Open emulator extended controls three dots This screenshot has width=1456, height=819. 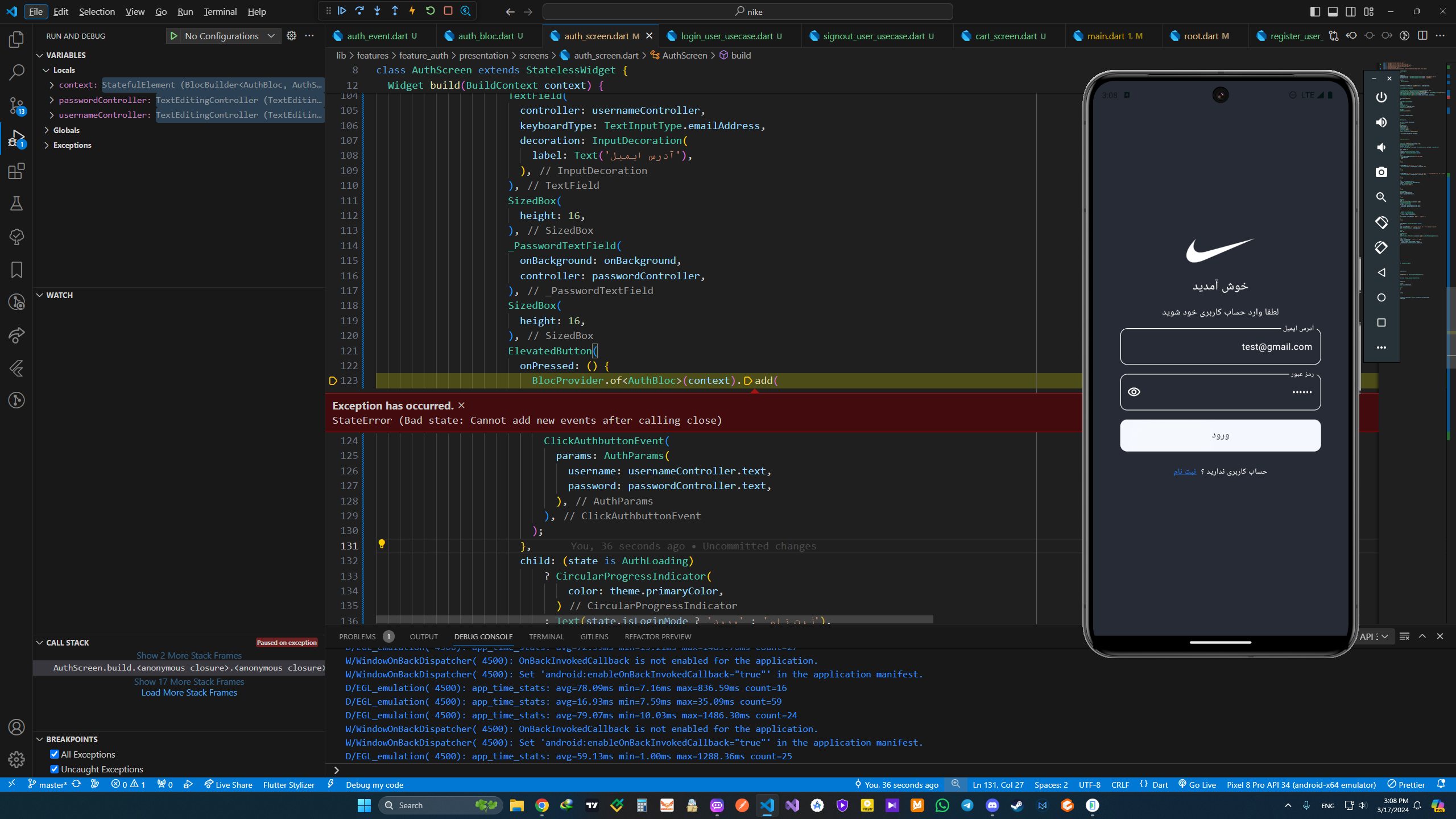(x=1381, y=348)
